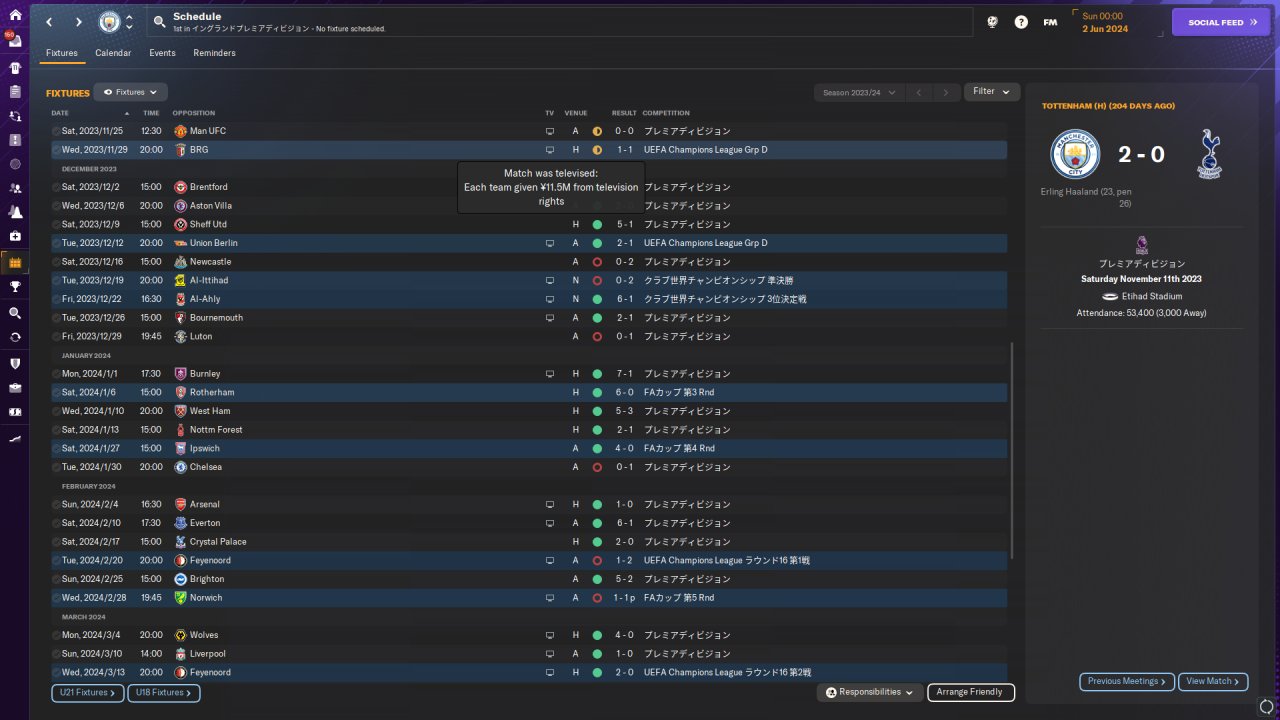Open the help question mark icon

[x=1021, y=22]
